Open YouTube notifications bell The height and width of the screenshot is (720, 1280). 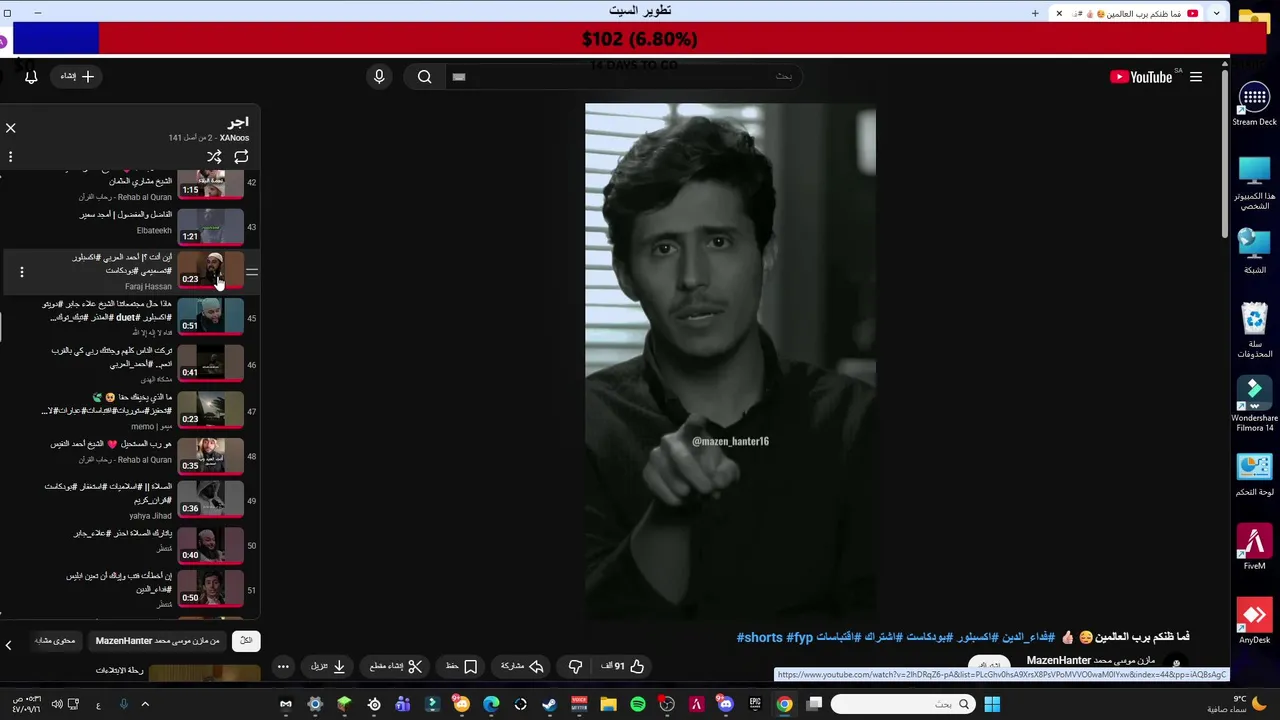pos(31,77)
